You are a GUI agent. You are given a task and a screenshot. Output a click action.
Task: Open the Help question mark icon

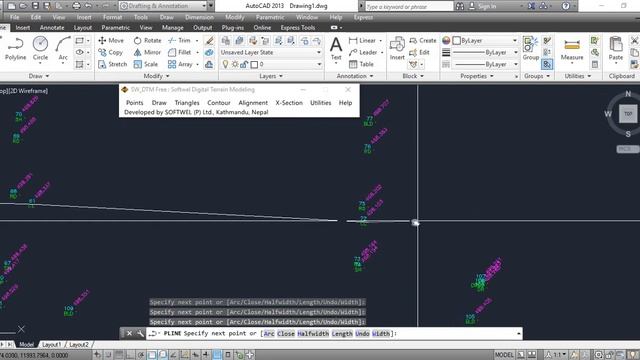coord(566,6)
